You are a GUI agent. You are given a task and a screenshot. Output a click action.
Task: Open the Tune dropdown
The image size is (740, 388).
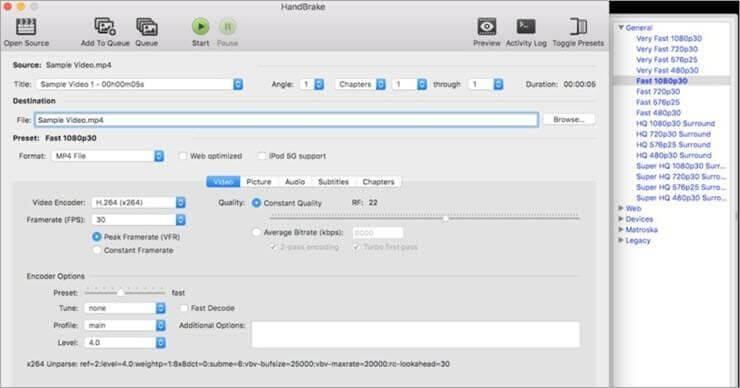coord(125,308)
